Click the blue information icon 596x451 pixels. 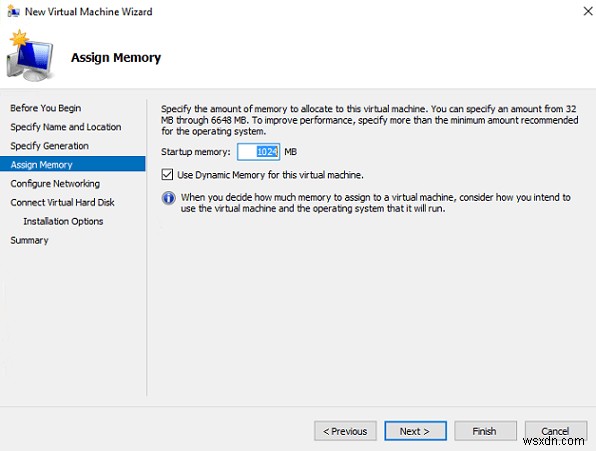click(168, 198)
